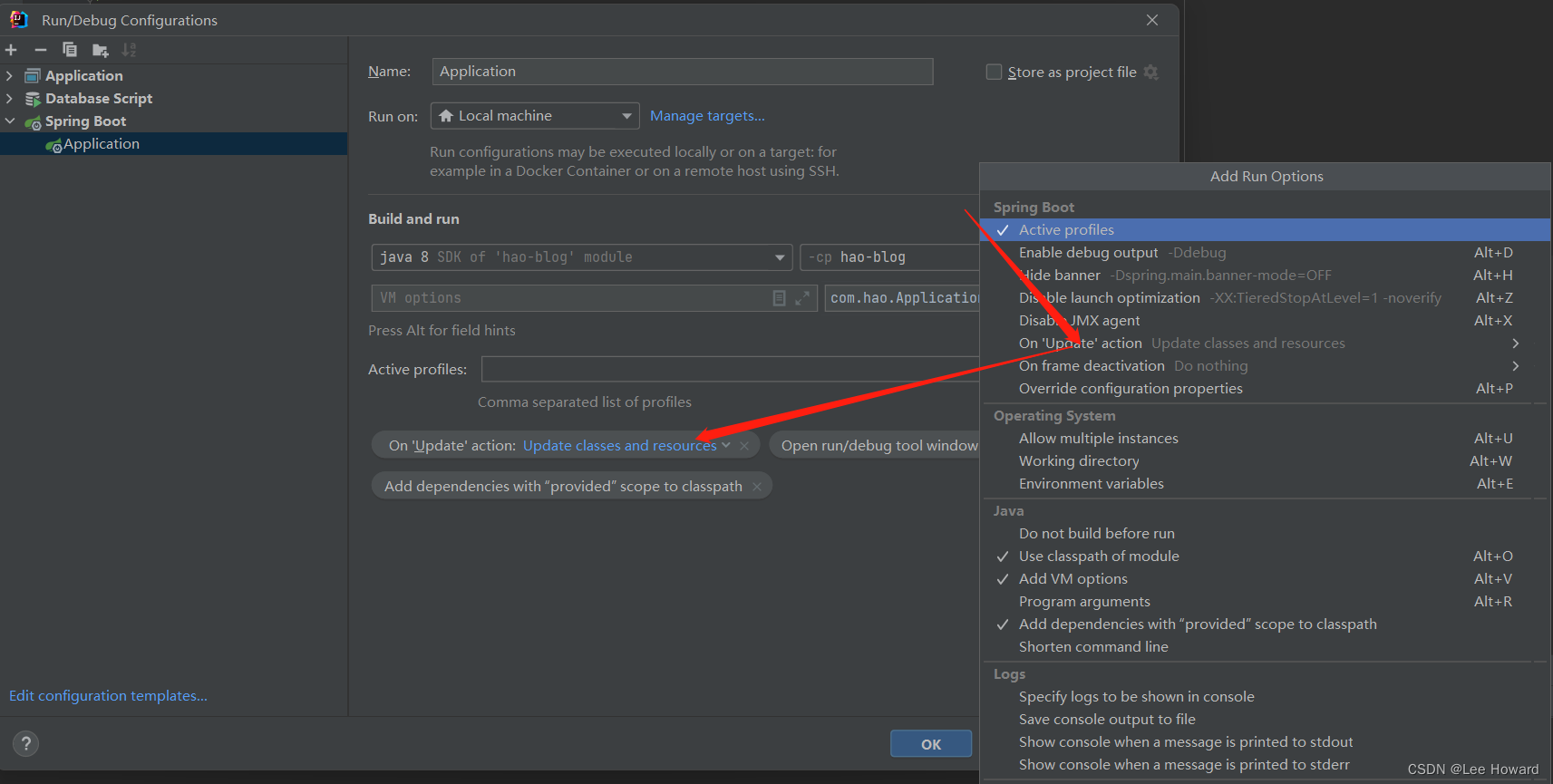
Task: Select the Database Script tree item
Action: coord(99,99)
